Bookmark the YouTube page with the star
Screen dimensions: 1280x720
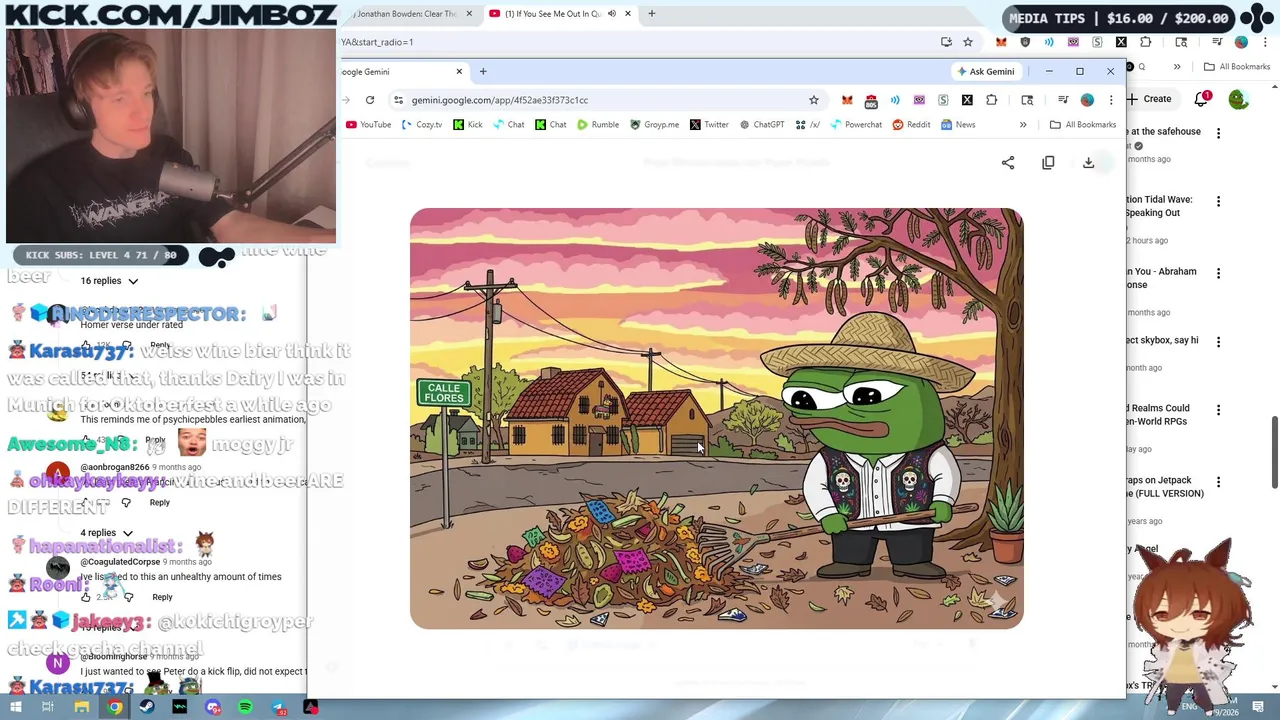pyautogui.click(x=968, y=42)
